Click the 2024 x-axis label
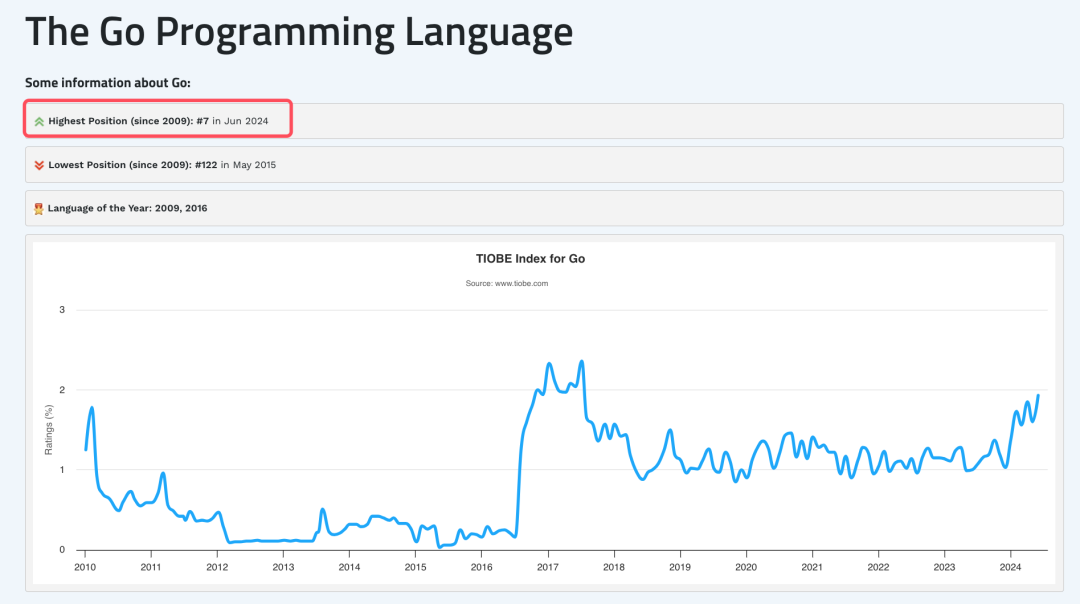The width and height of the screenshot is (1080, 604). click(x=1010, y=567)
